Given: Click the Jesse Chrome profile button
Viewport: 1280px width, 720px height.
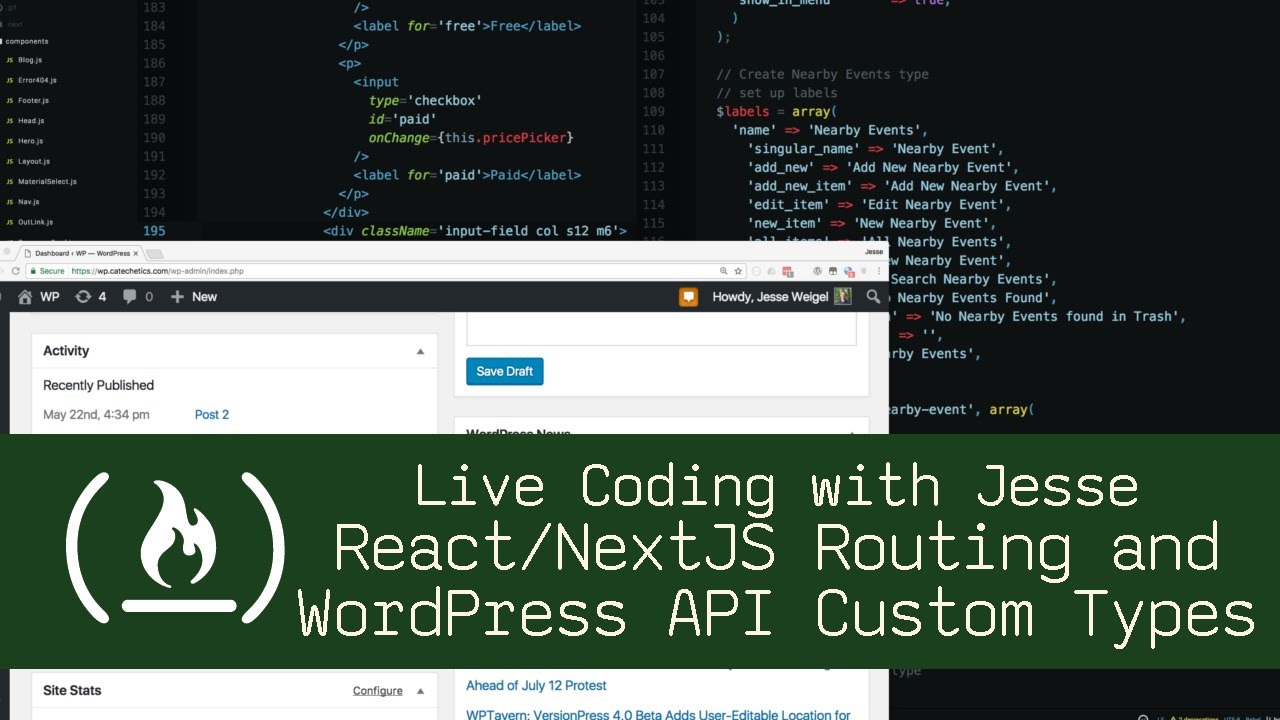Looking at the screenshot, I should tap(873, 253).
